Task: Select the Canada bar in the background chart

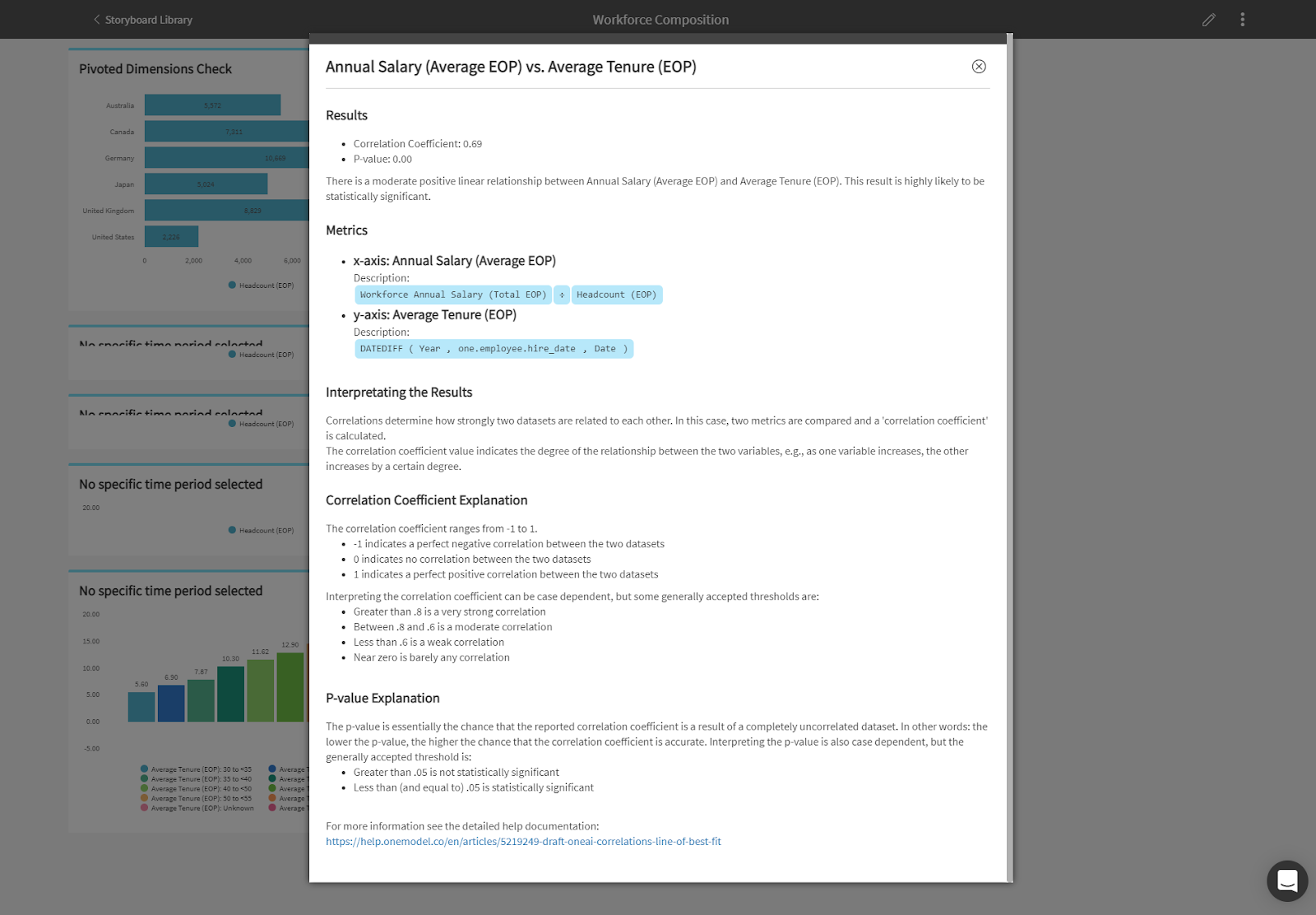Action: pyautogui.click(x=227, y=132)
